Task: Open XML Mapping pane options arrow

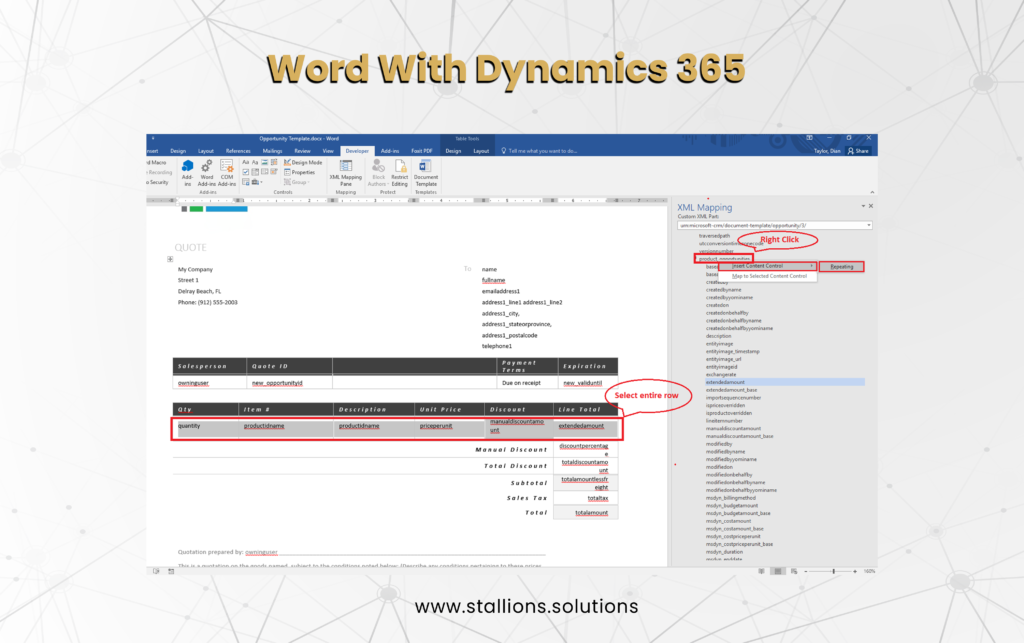Action: [863, 206]
